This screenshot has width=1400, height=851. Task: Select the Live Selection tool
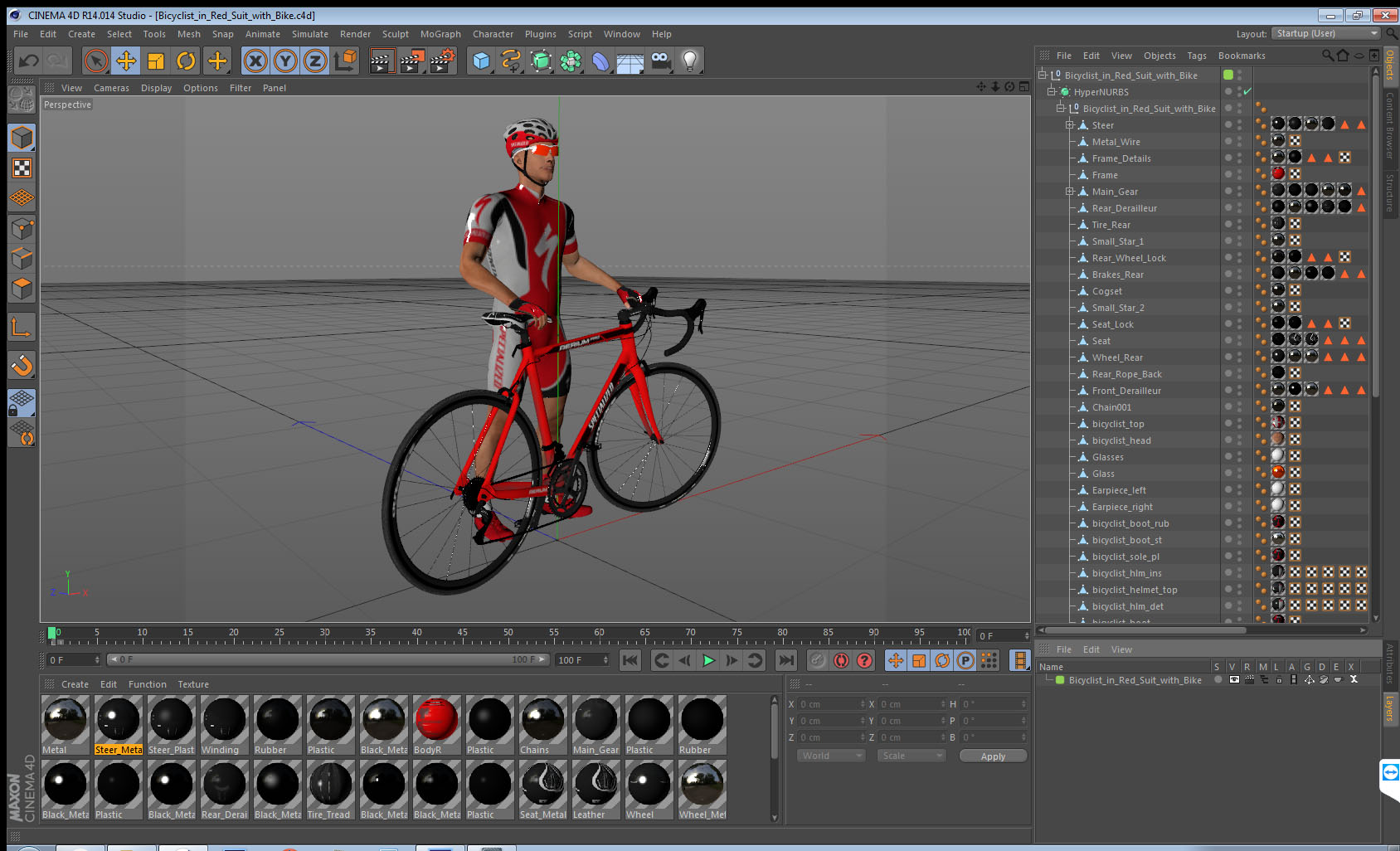[96, 61]
